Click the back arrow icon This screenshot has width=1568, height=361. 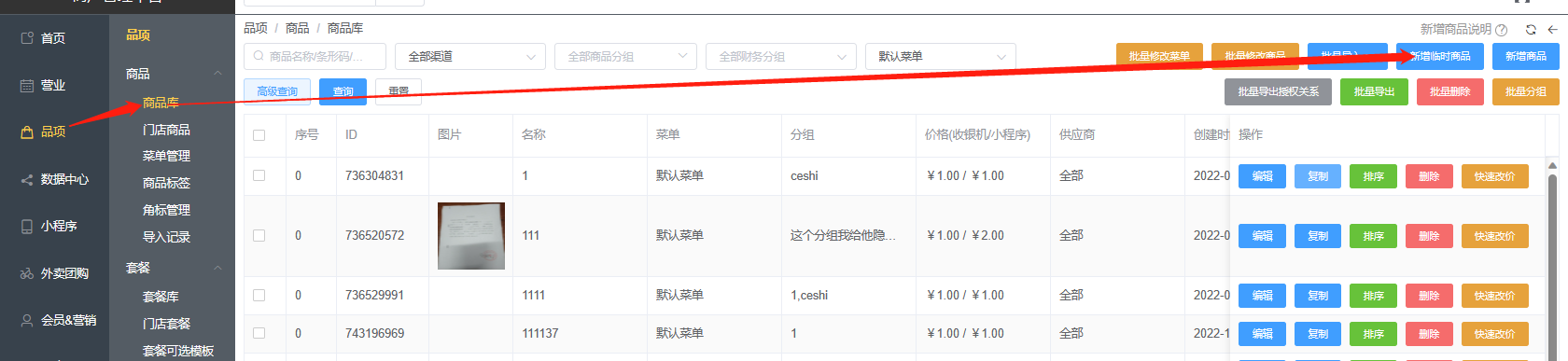pos(1552,30)
